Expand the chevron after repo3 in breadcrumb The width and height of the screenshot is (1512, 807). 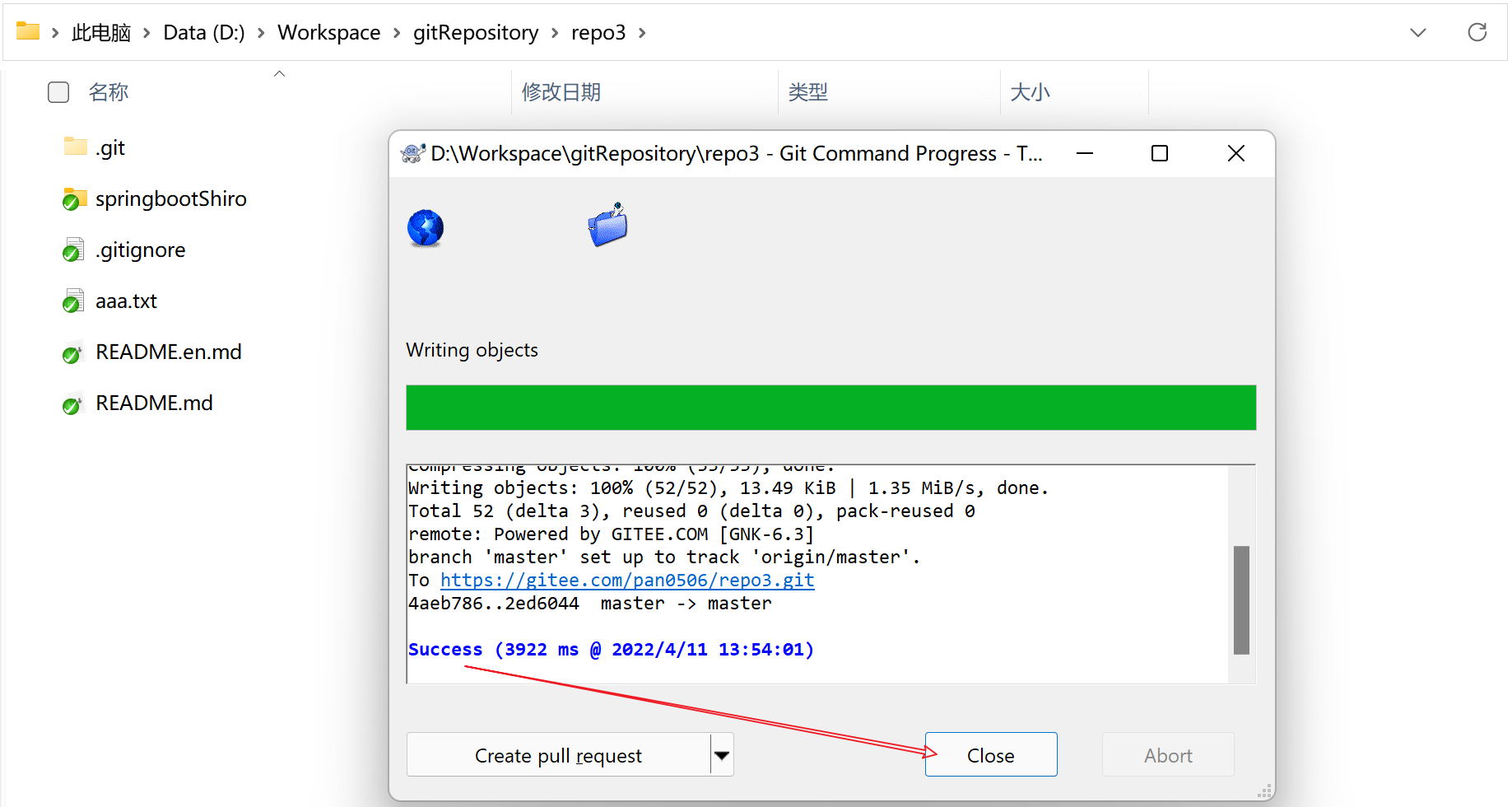pyautogui.click(x=642, y=33)
